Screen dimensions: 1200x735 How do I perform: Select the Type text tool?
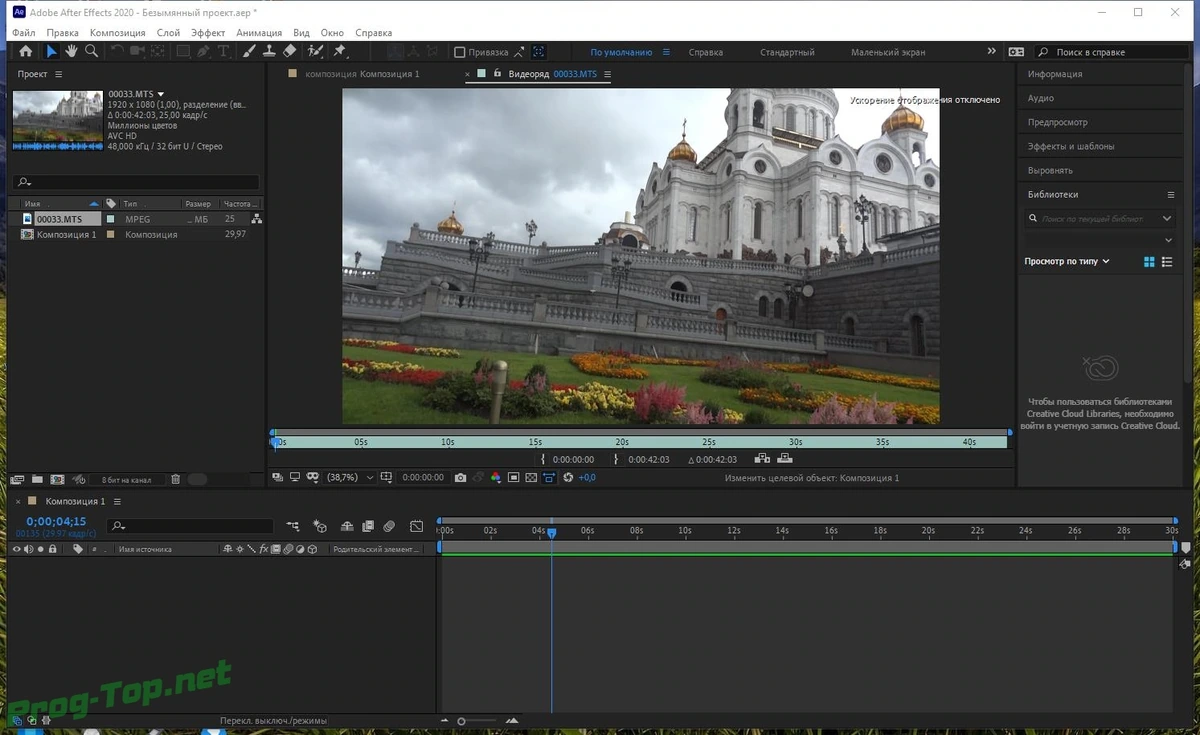click(x=223, y=51)
